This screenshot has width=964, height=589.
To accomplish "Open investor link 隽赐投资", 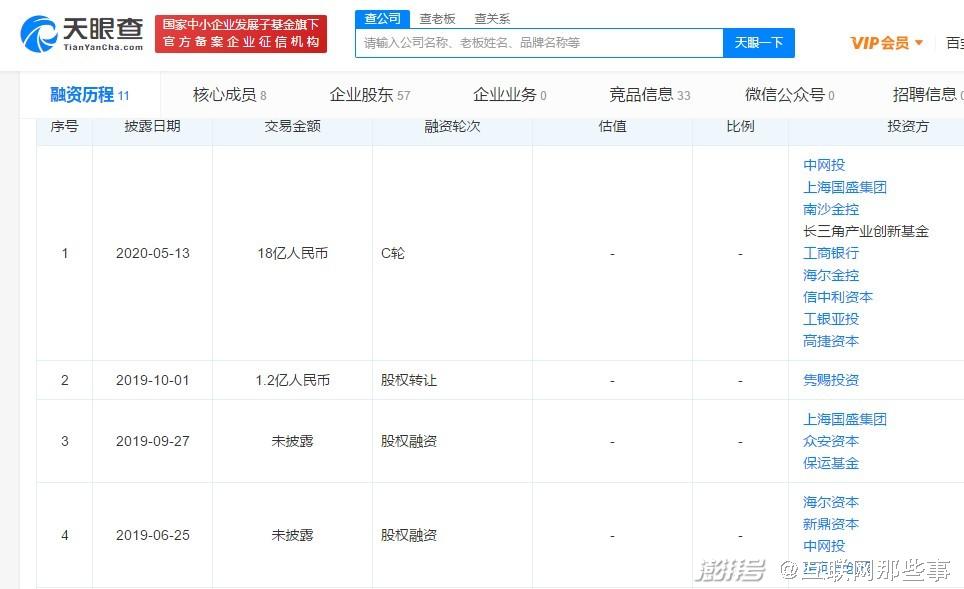I will point(831,380).
